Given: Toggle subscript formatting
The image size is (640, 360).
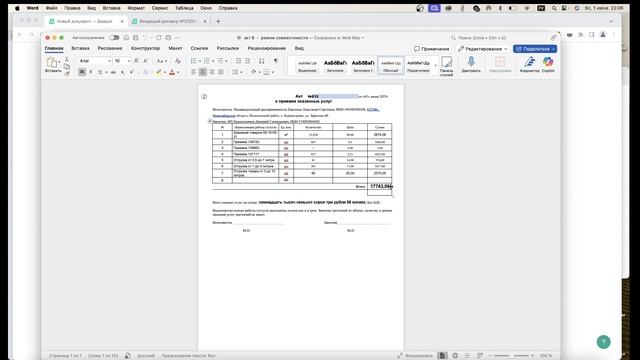Looking at the screenshot, I should pyautogui.click(x=122, y=72).
